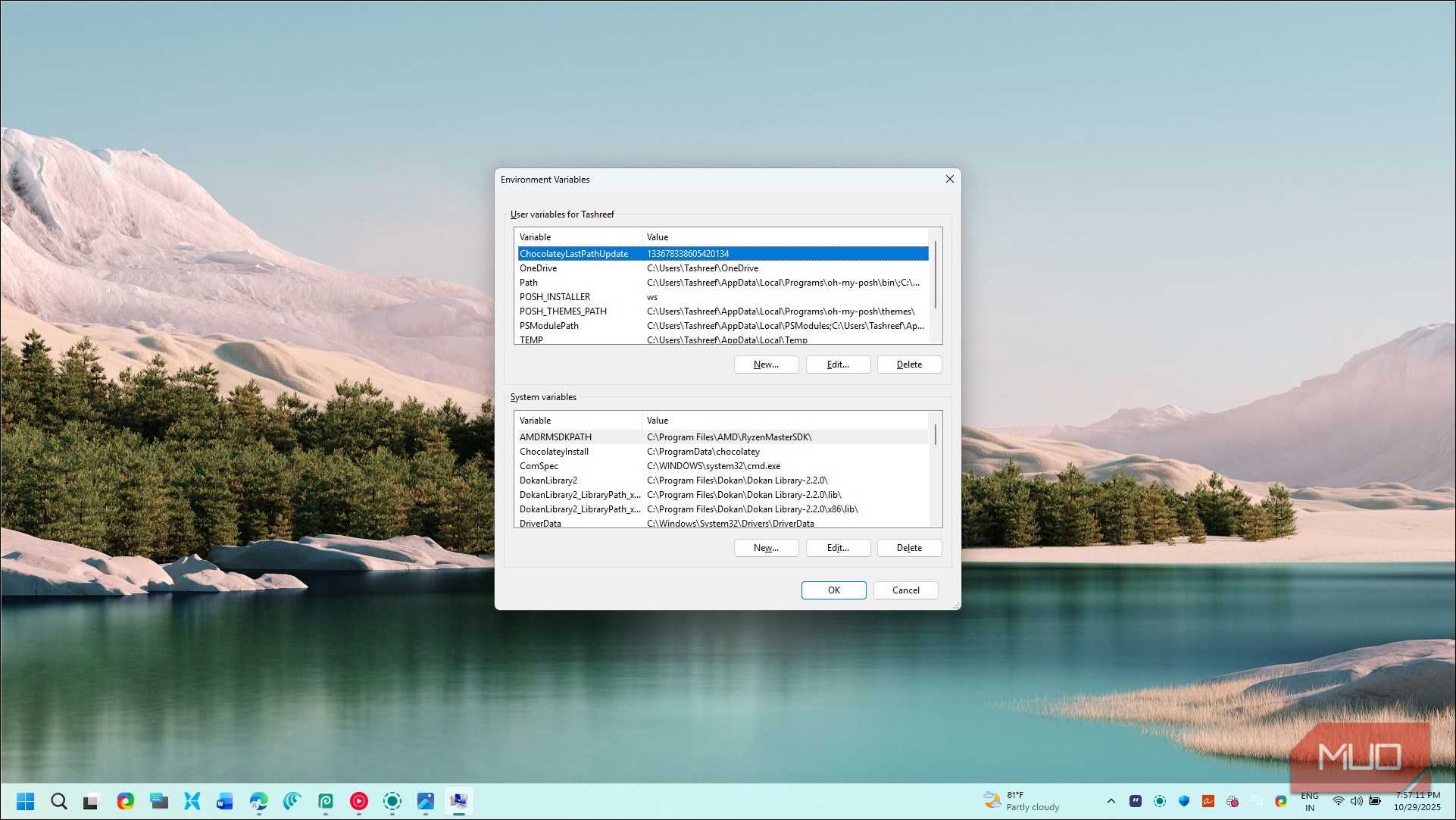Cancel the Environment Variables dialog
The image size is (1456, 820).
pyautogui.click(x=905, y=590)
